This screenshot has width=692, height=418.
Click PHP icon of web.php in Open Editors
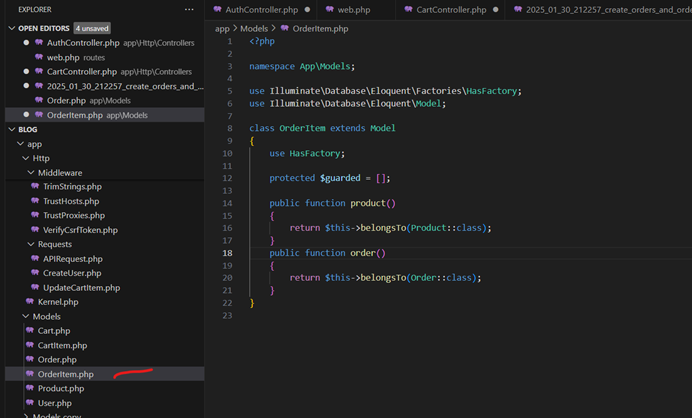click(38, 57)
